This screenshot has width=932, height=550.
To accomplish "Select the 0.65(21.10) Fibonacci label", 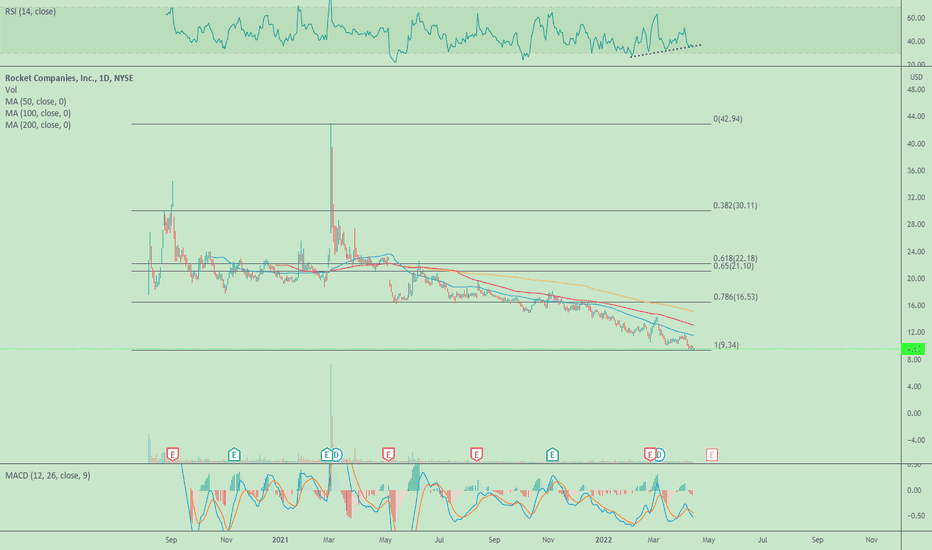I will pos(733,266).
